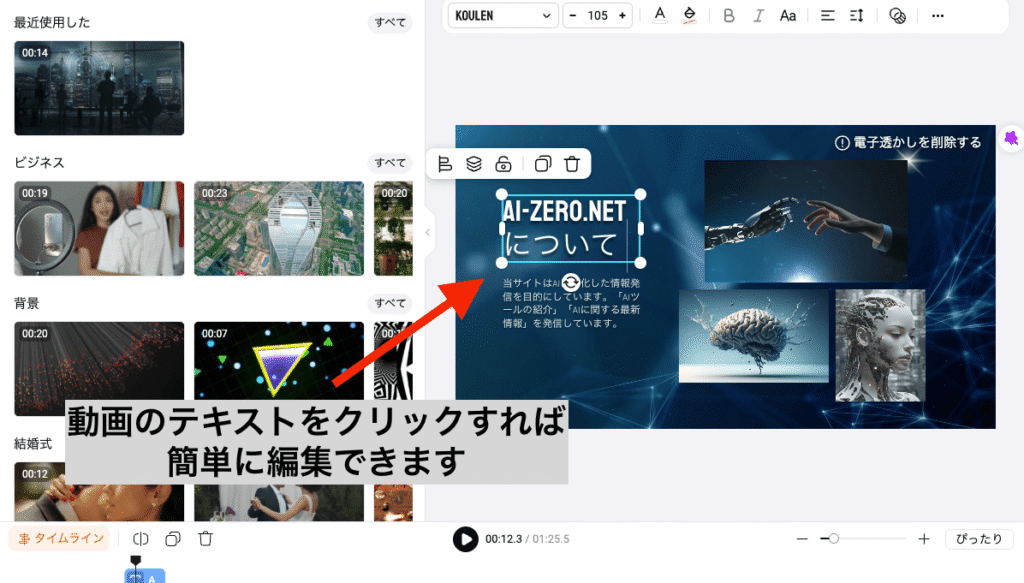Viewport: 1024px width, 583px height.
Task: Delete the selected text element
Action: pyautogui.click(x=572, y=164)
